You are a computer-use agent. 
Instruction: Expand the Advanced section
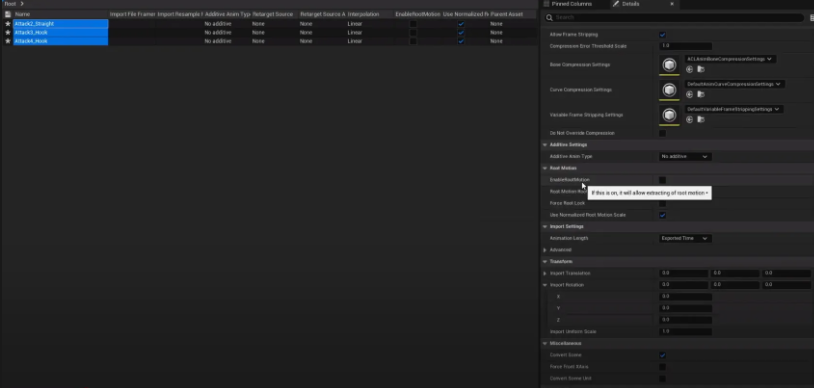545,250
